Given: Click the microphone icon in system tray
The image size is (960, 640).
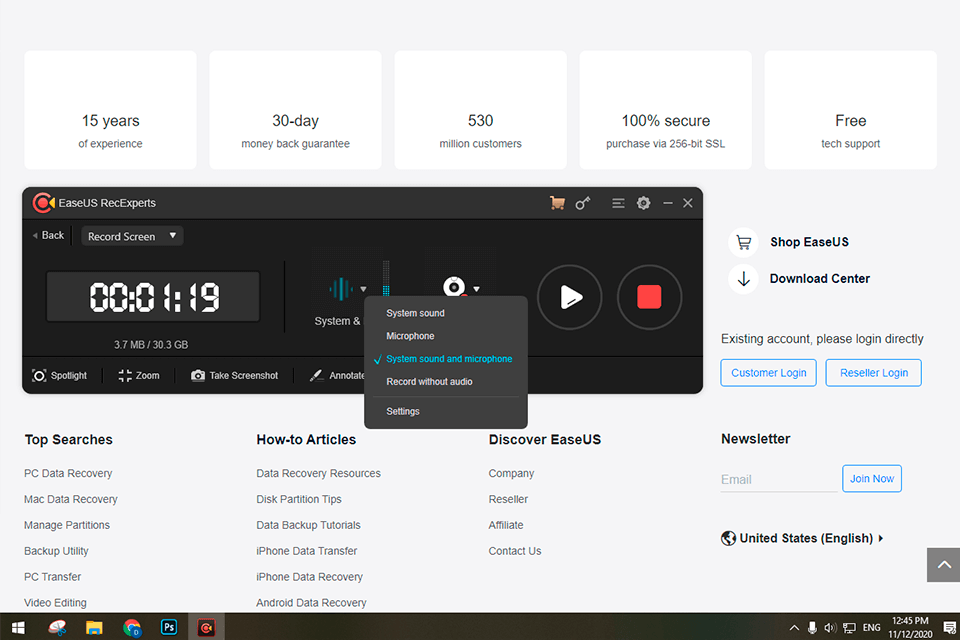Looking at the screenshot, I should 812,628.
